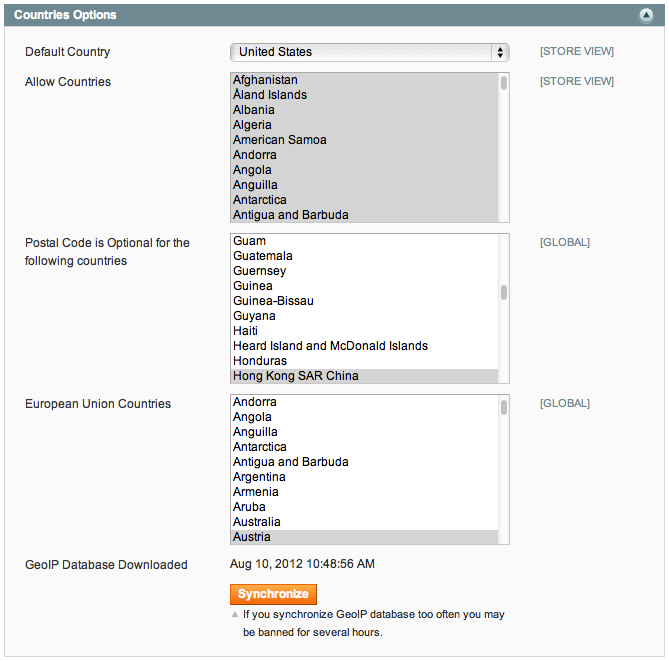The height and width of the screenshot is (661, 669).
Task: Select Albania in Allow Countries list
Action: click(253, 110)
